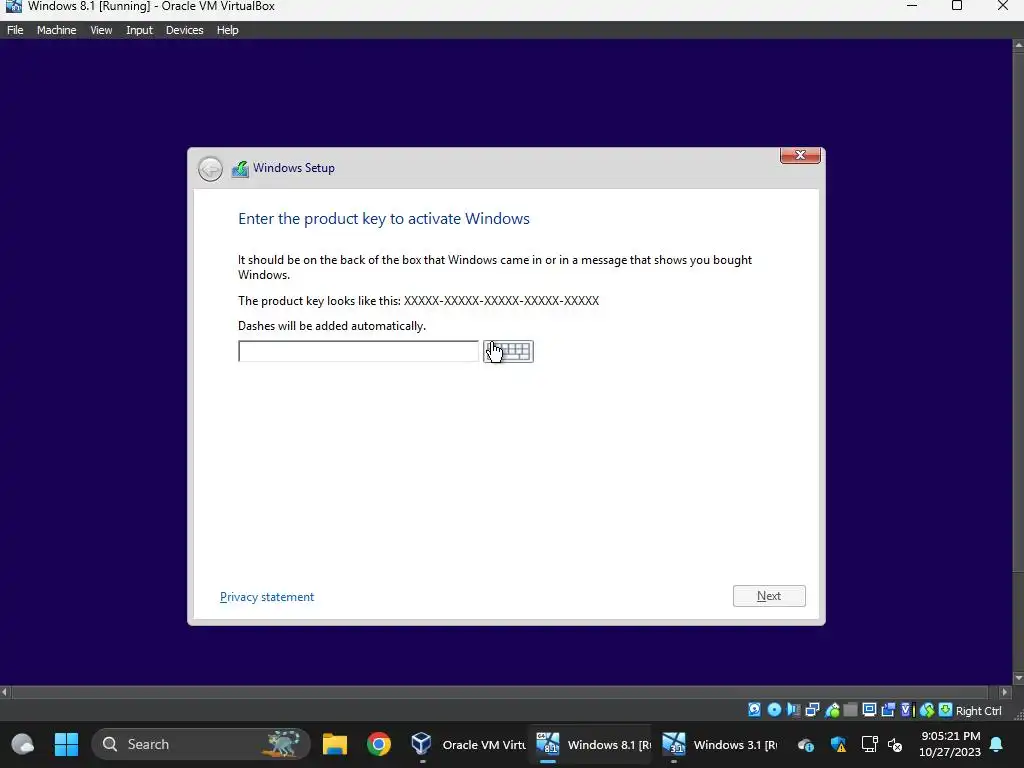Image resolution: width=1024 pixels, height=768 pixels.
Task: Click the Windows Setup title icon
Action: pos(240,169)
